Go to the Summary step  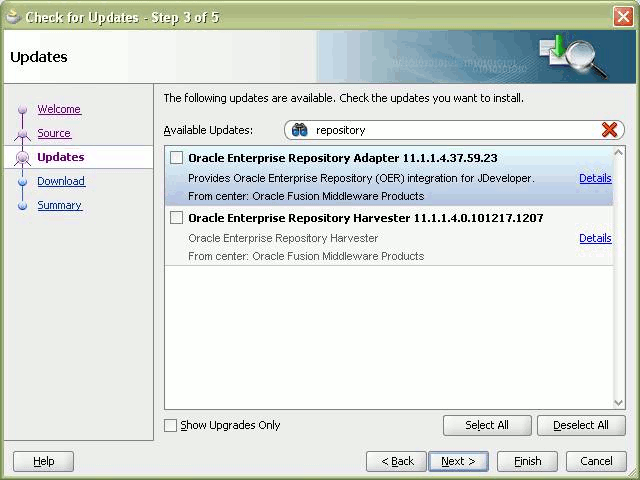60,205
